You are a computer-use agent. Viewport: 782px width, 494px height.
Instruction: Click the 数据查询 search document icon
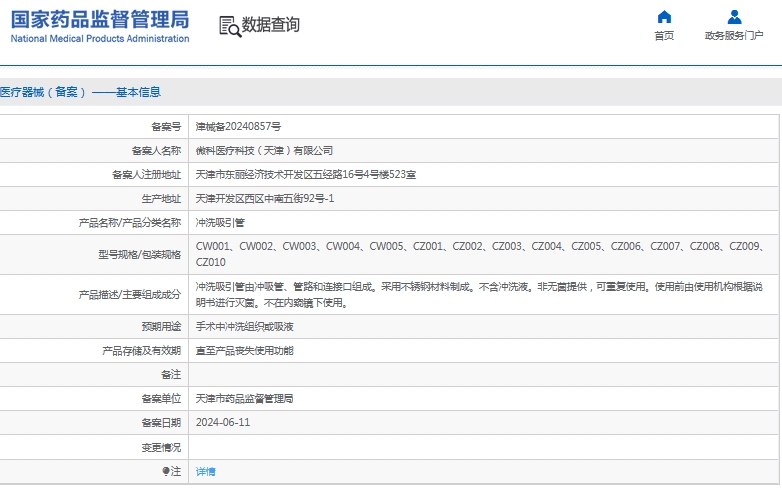[x=230, y=26]
